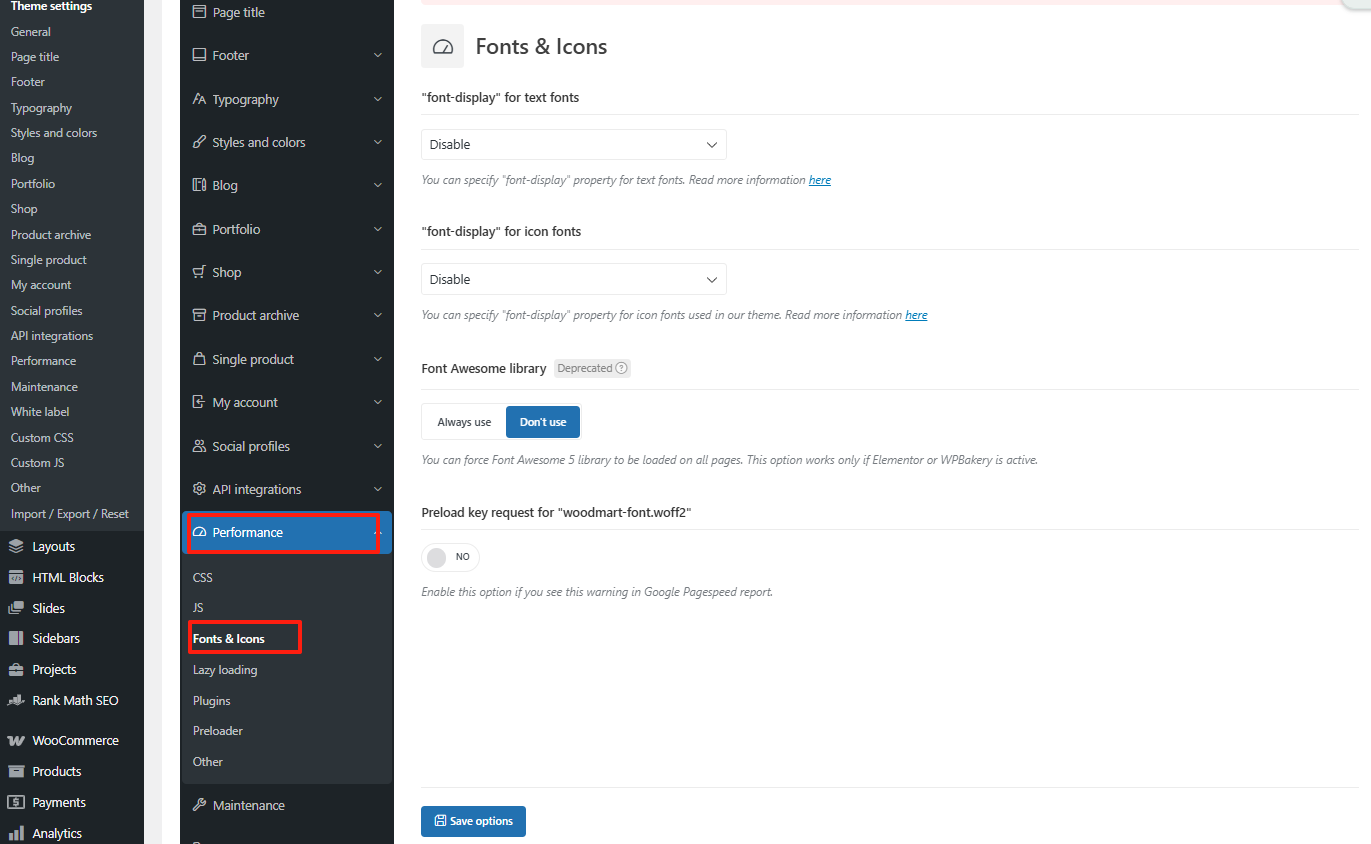Open the font-display dropdown for text fonts
Image resolution: width=1371 pixels, height=844 pixels.
[573, 144]
